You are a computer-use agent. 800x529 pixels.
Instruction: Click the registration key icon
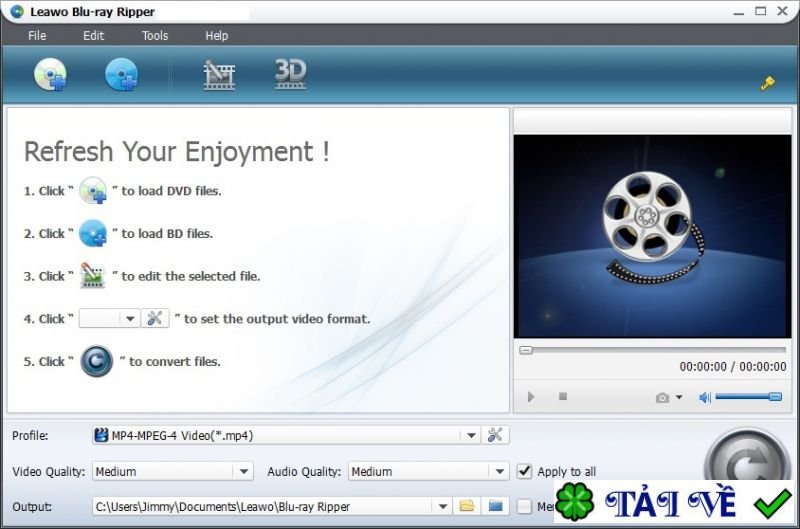tap(767, 83)
